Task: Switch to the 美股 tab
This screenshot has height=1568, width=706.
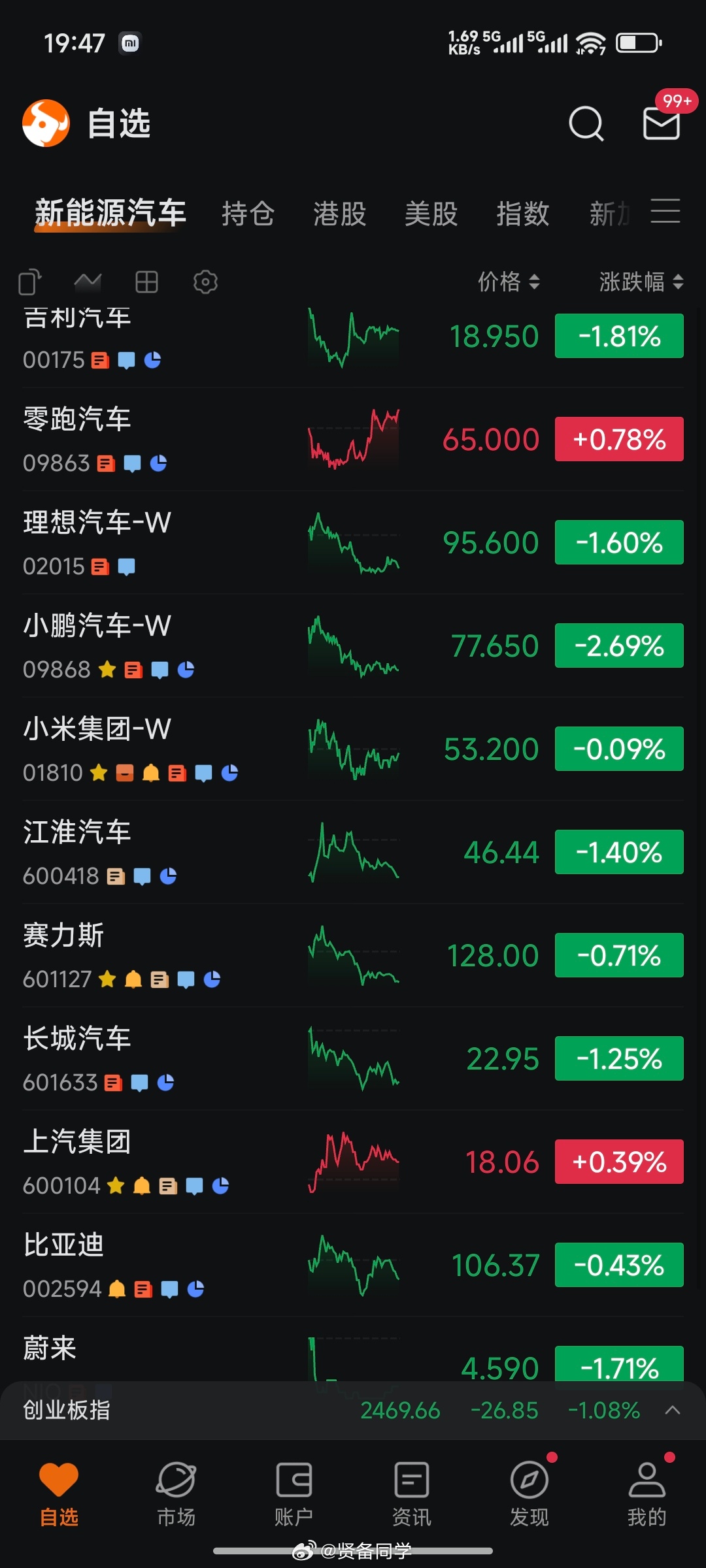Action: point(431,214)
